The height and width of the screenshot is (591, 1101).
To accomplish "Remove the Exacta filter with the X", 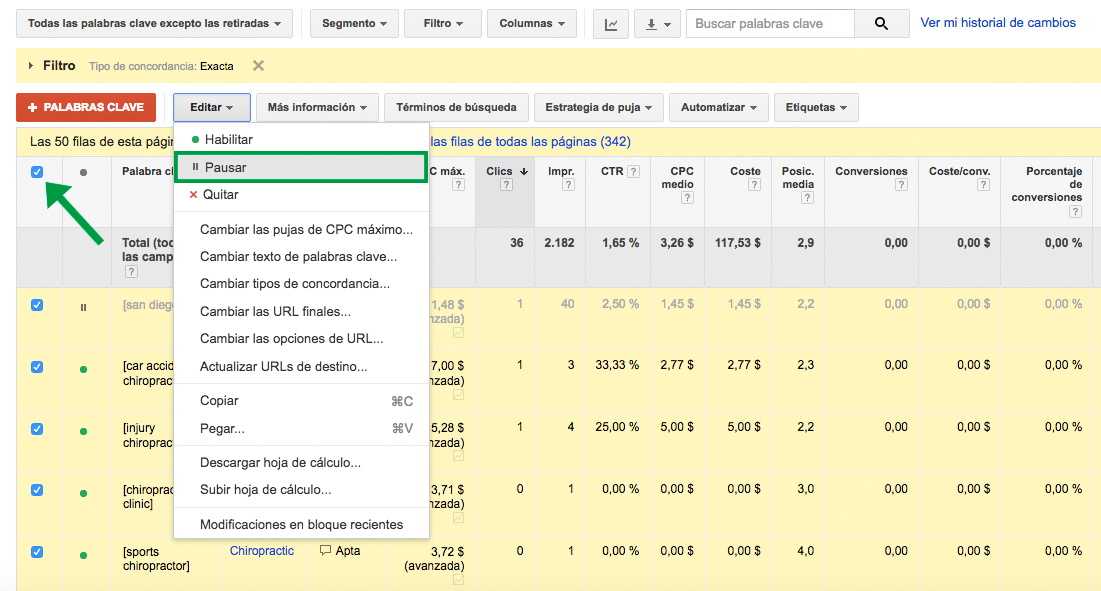I will coord(258,65).
